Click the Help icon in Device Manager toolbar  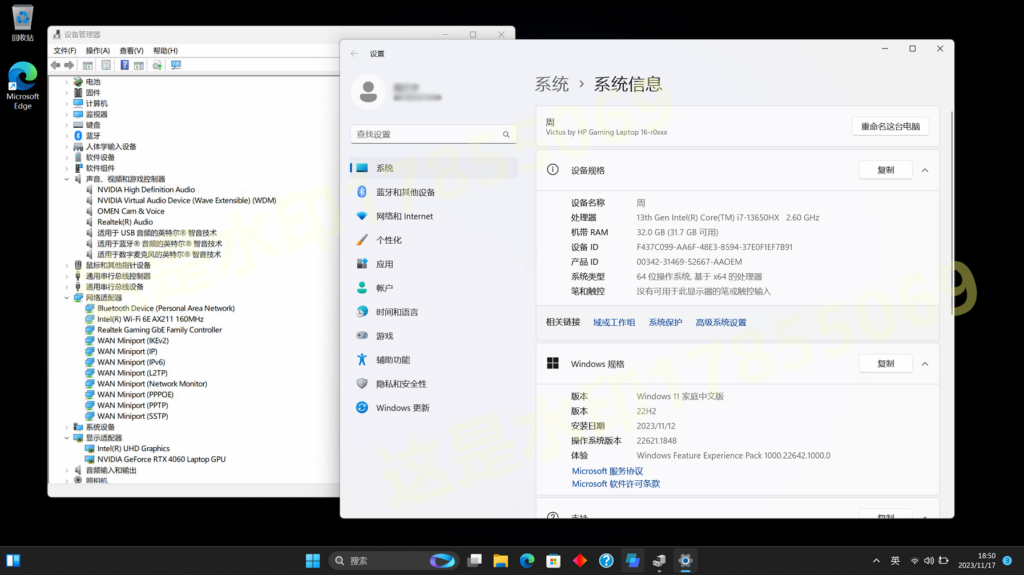[124, 65]
